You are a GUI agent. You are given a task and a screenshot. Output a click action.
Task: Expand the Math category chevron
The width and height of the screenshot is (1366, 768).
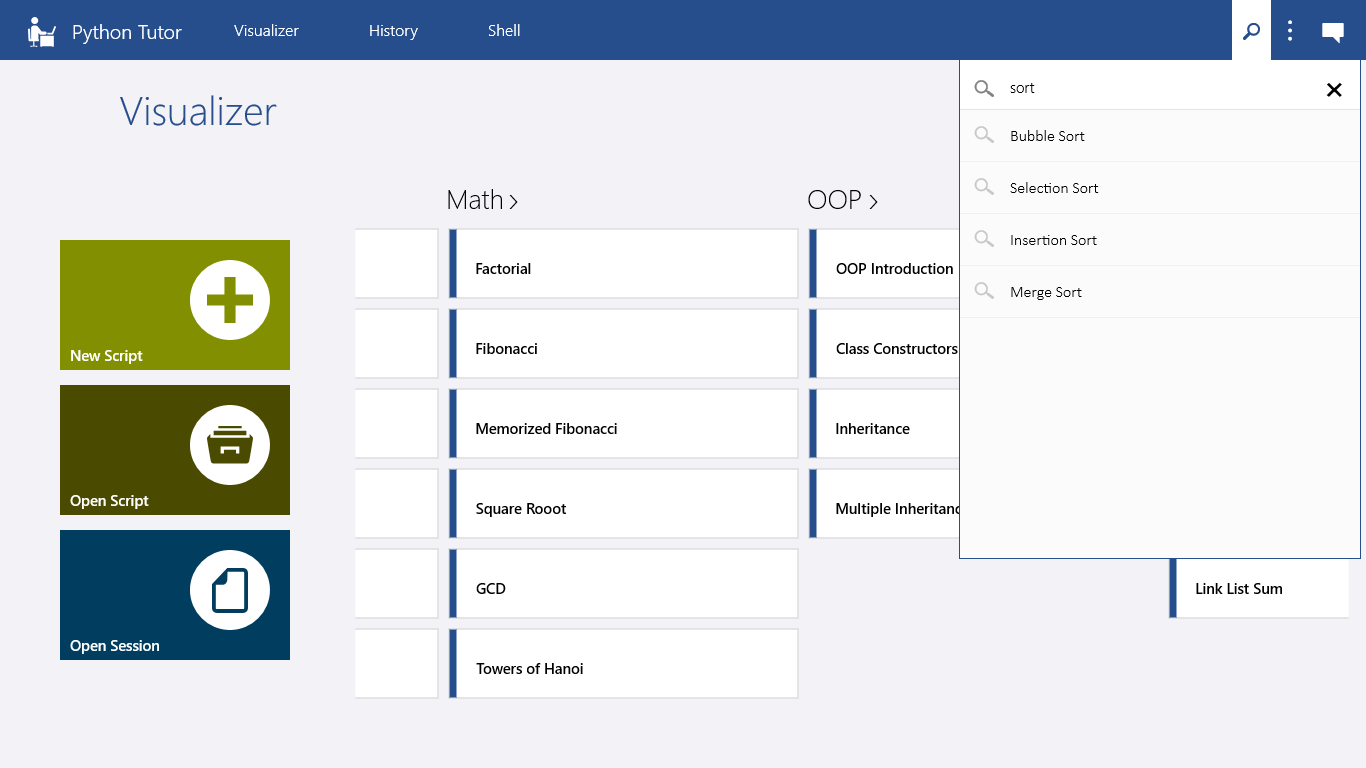(514, 201)
